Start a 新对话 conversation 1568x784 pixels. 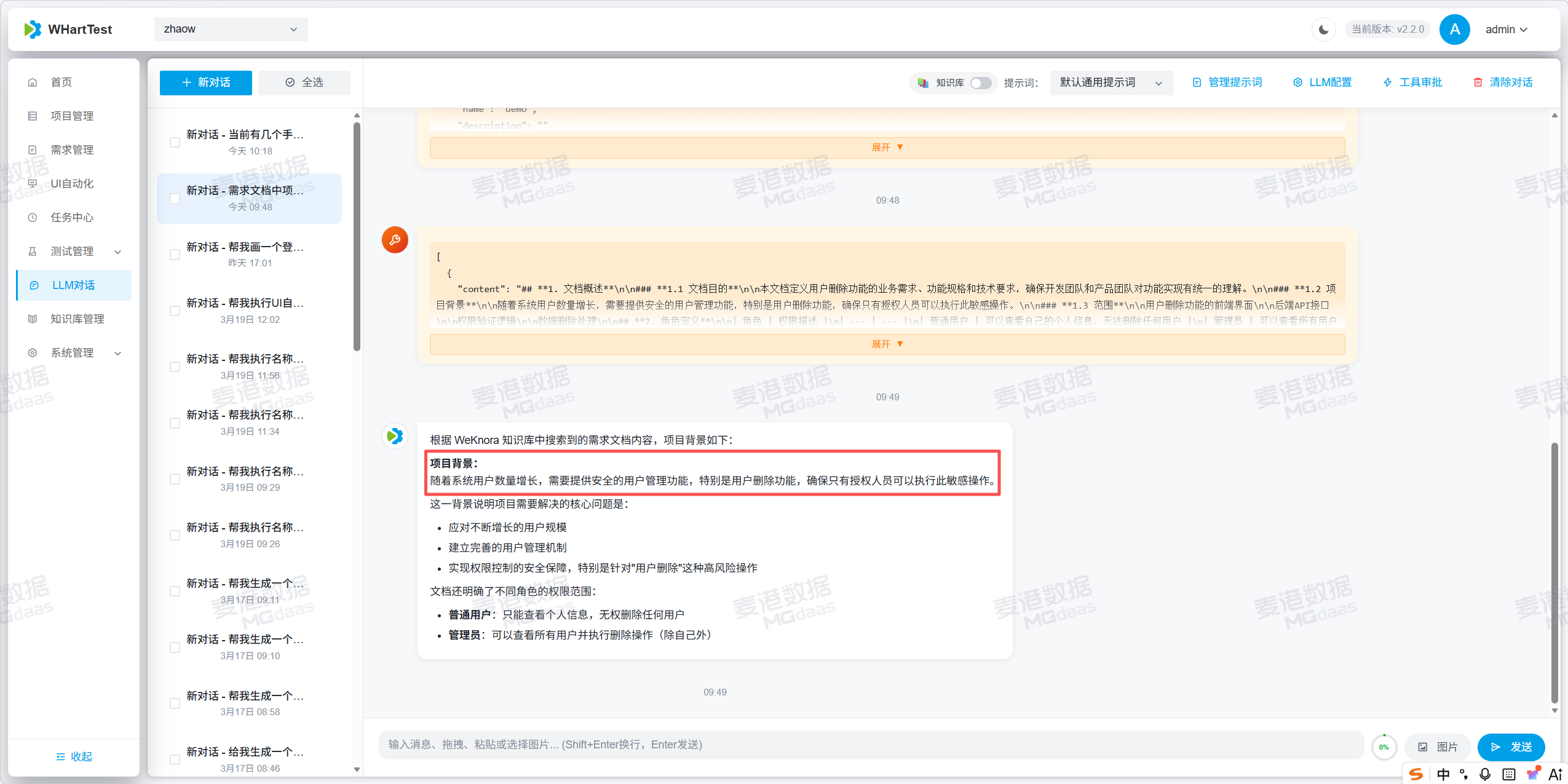pyautogui.click(x=205, y=82)
